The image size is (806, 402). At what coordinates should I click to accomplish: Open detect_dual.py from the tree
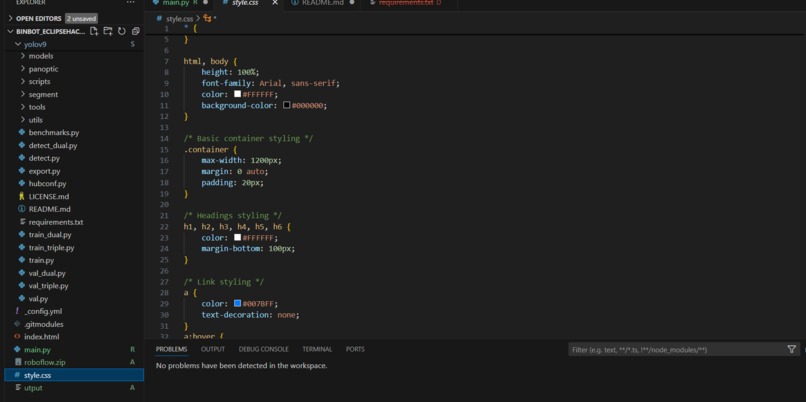[x=53, y=145]
